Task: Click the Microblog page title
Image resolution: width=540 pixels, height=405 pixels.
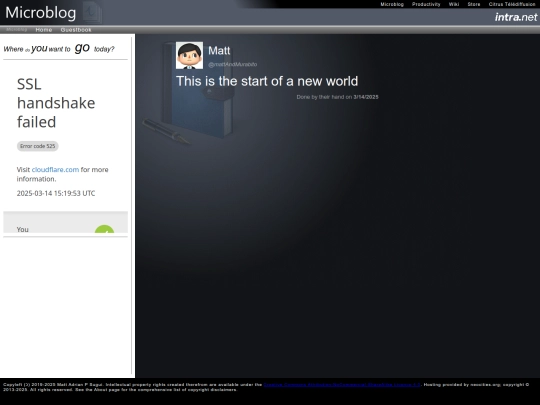Action: (41, 13)
